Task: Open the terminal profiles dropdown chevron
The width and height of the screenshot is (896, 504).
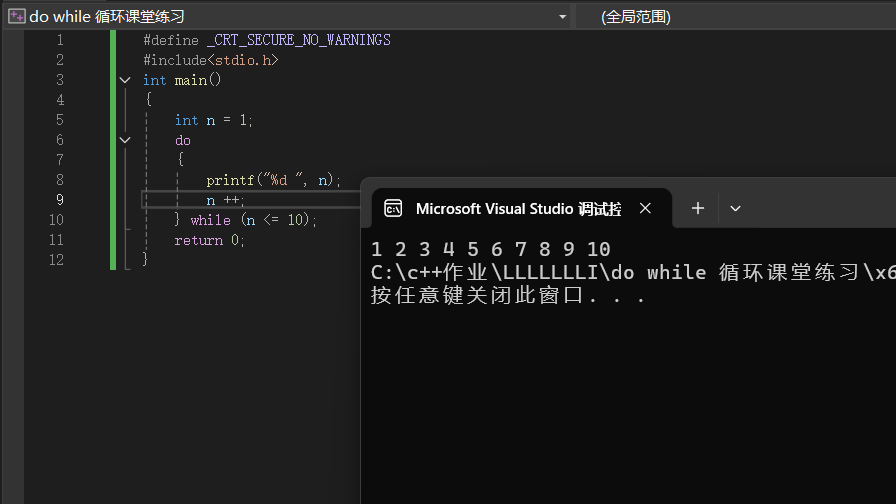Action: (735, 209)
